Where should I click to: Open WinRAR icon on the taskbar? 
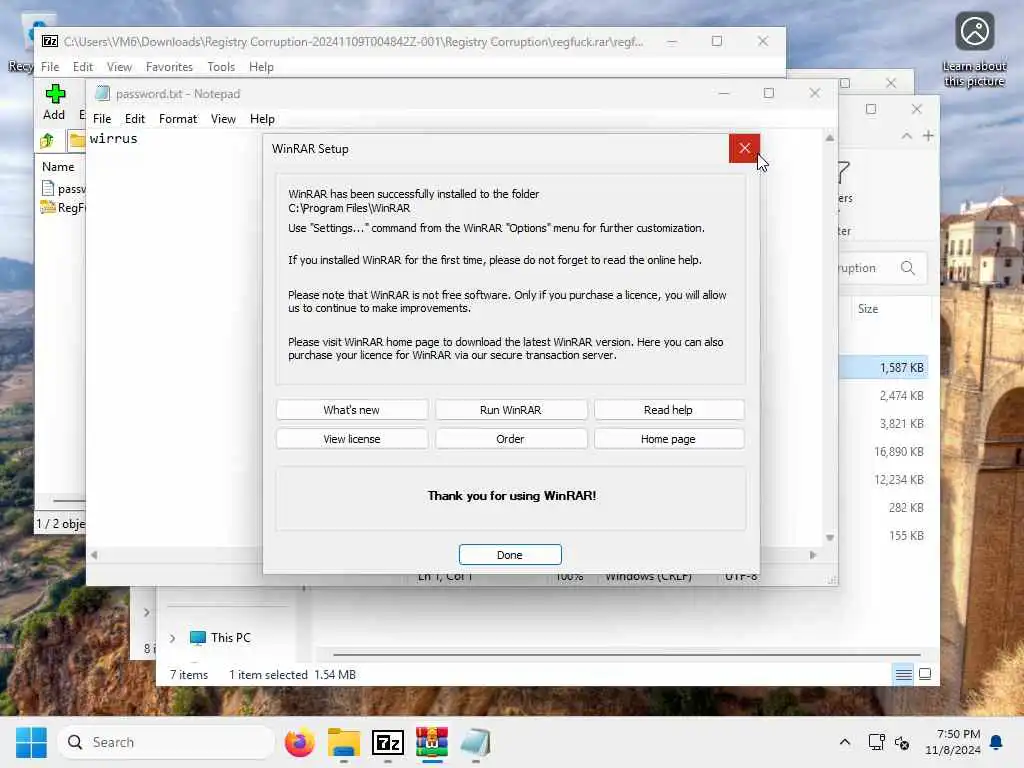tap(432, 743)
